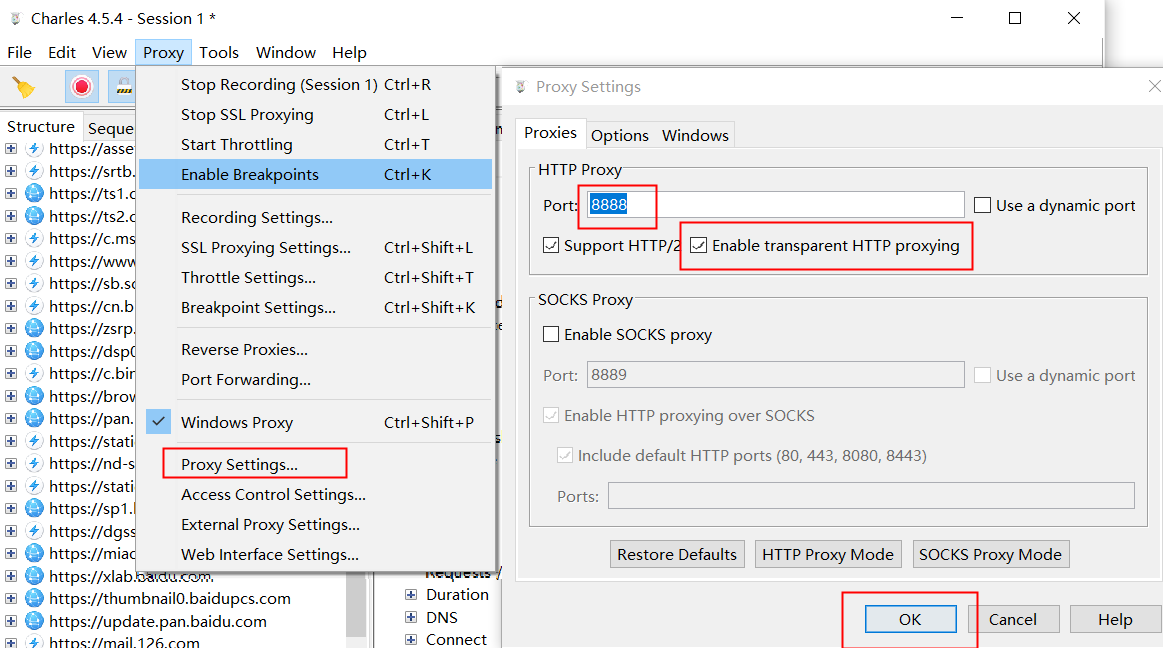
Task: Click the red record toolbar button
Action: tap(82, 87)
